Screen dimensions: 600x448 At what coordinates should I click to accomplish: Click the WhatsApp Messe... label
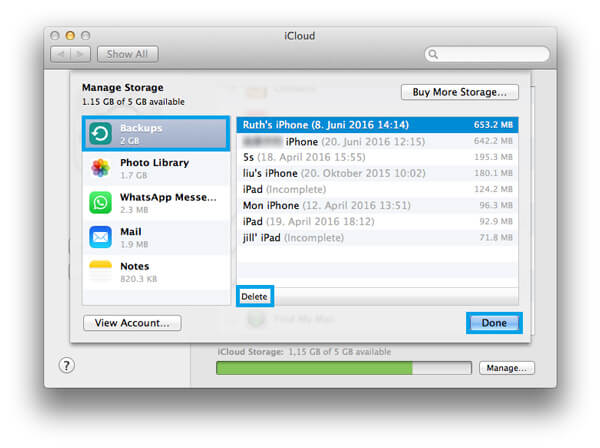(x=168, y=197)
